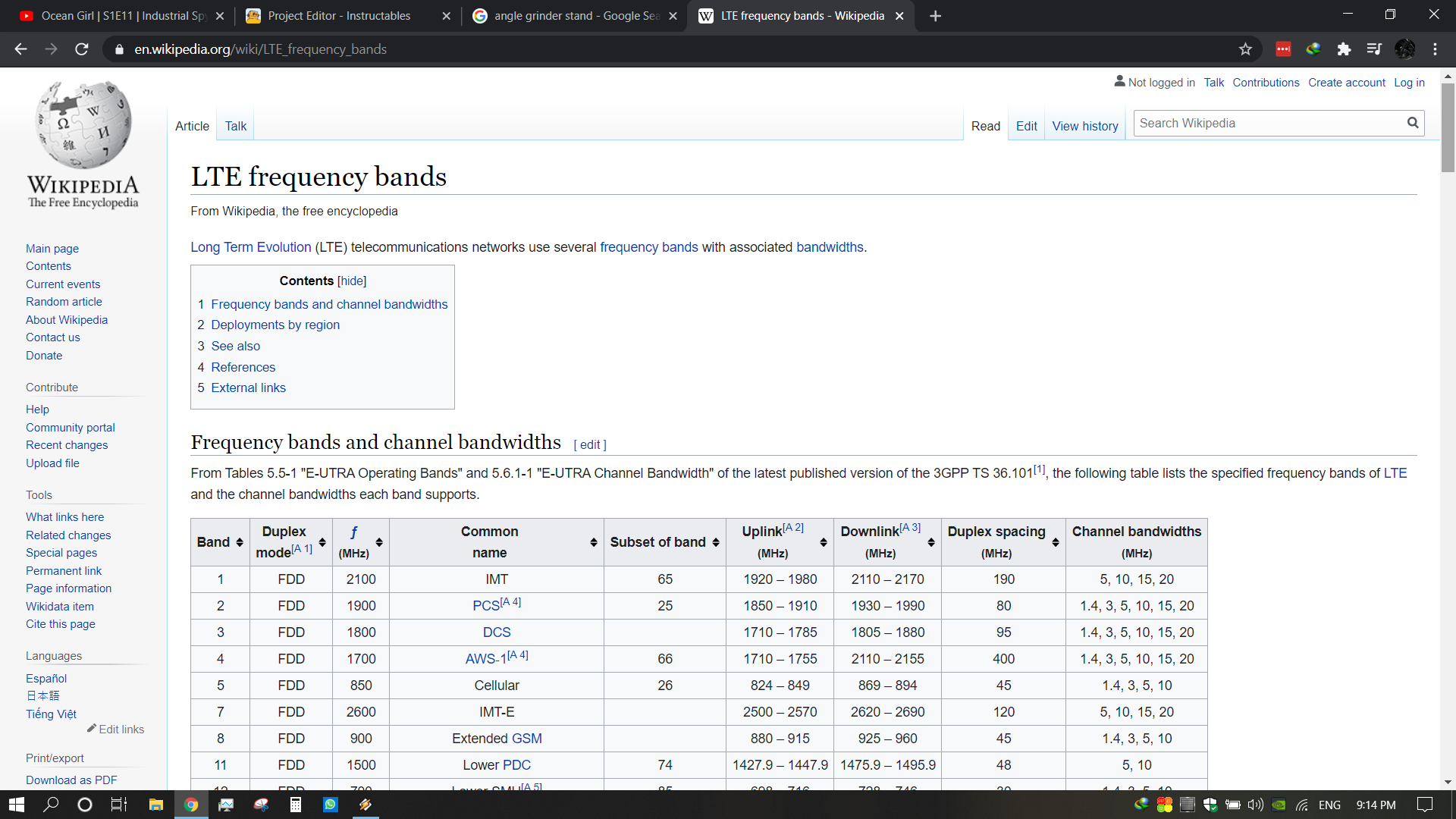This screenshot has height=819, width=1456.
Task: Open the NVIDIA settings tray icon
Action: (x=1279, y=805)
